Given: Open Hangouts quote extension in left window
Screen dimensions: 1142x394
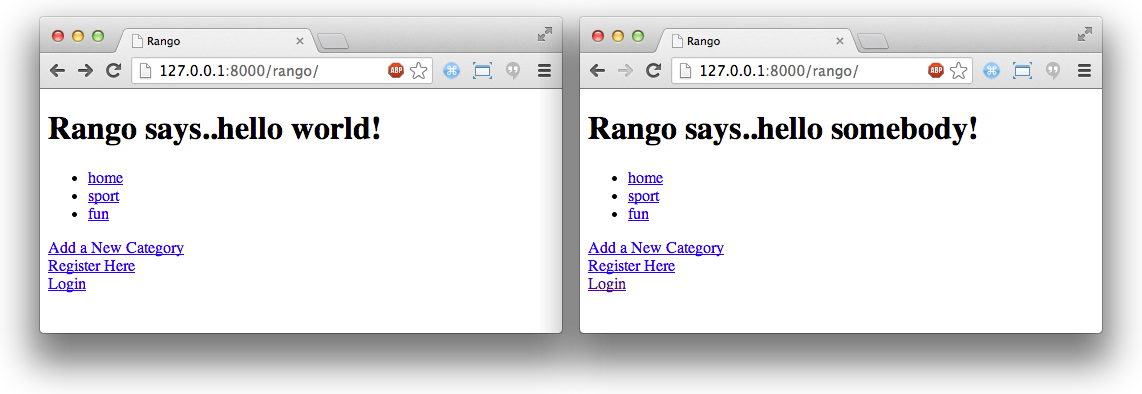Looking at the screenshot, I should (513, 71).
